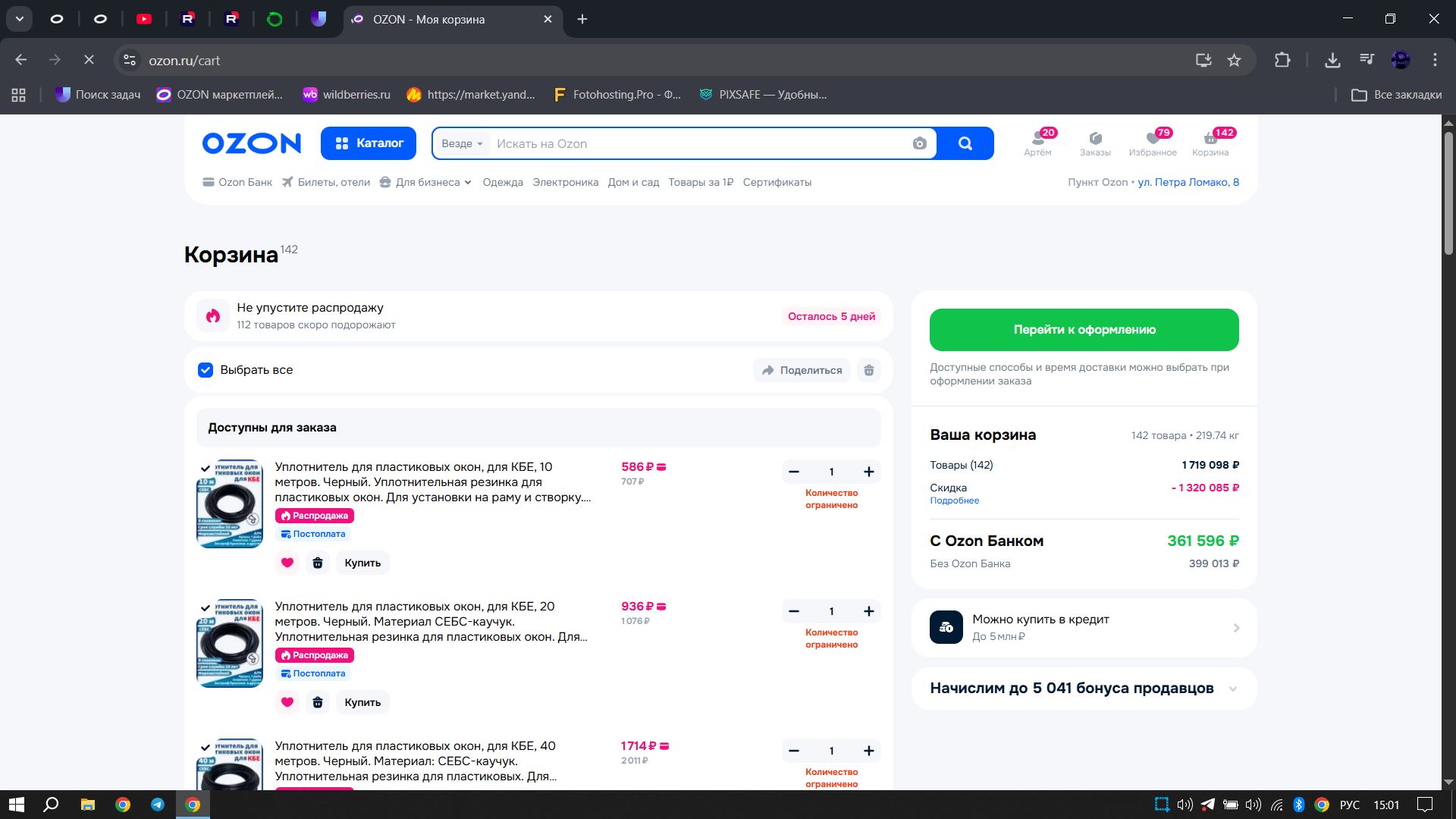Open the Заказы orders box icon
Image resolution: width=1456 pixels, height=819 pixels.
(1095, 138)
